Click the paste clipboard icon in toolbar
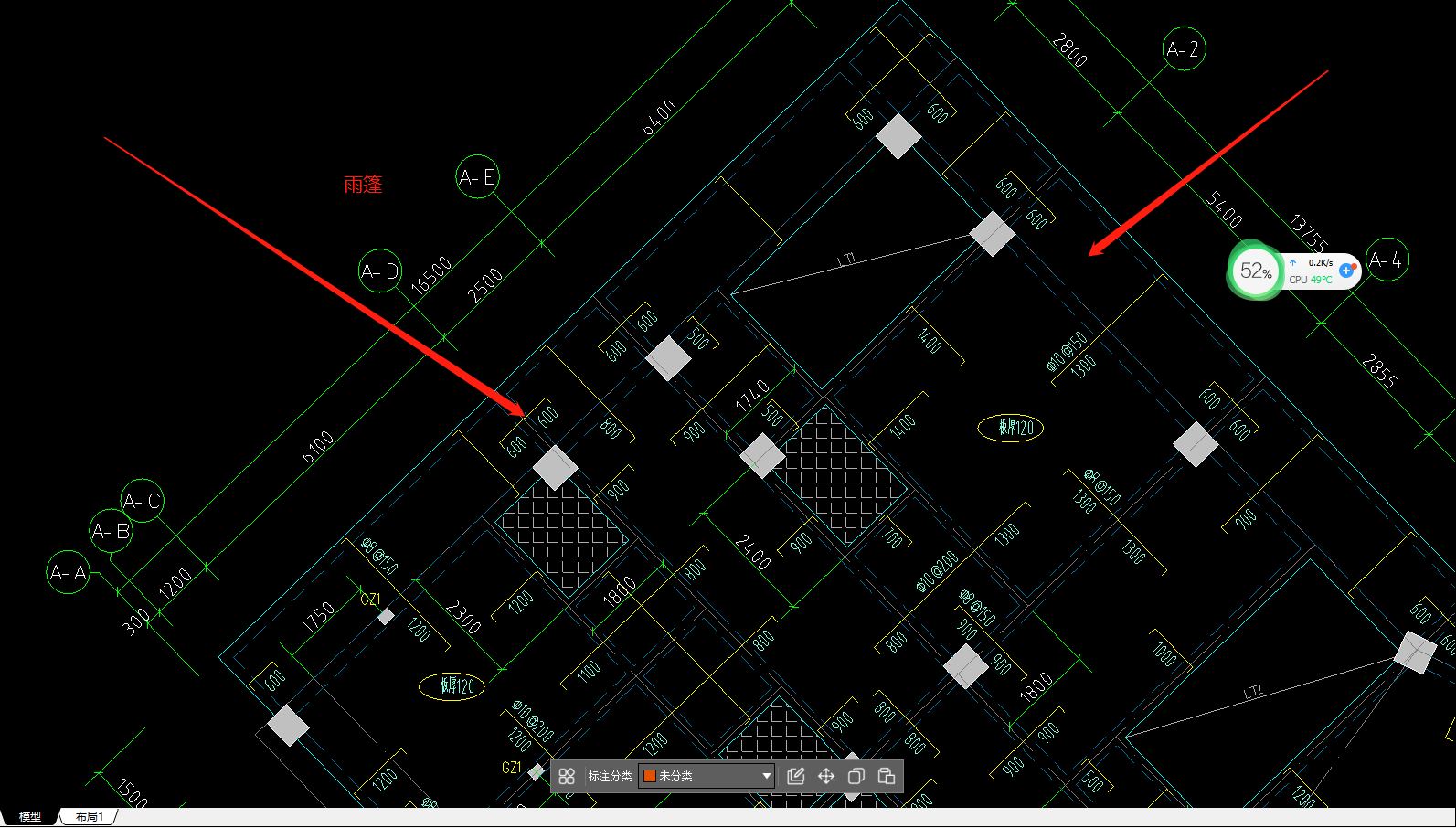Screen dimensions: 1456x828 point(887,776)
